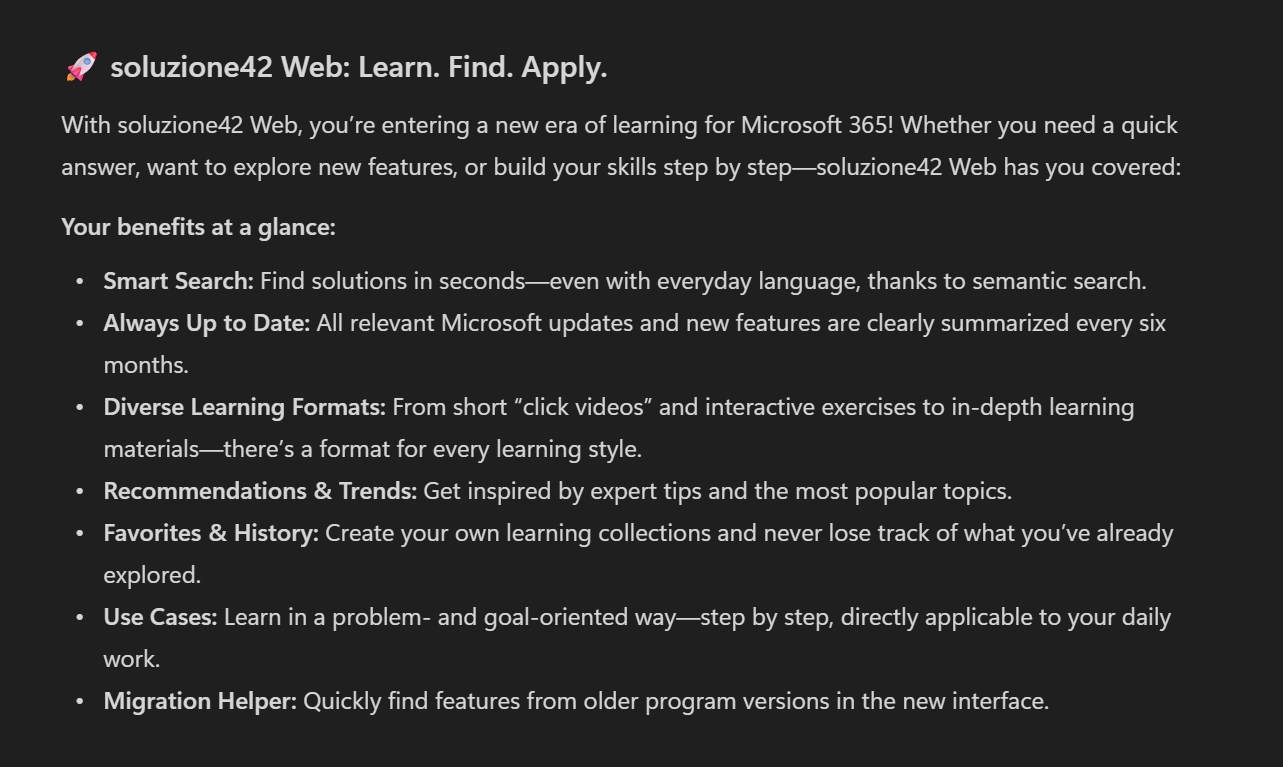Click the text "thanks to semantic search"

click(1005, 281)
